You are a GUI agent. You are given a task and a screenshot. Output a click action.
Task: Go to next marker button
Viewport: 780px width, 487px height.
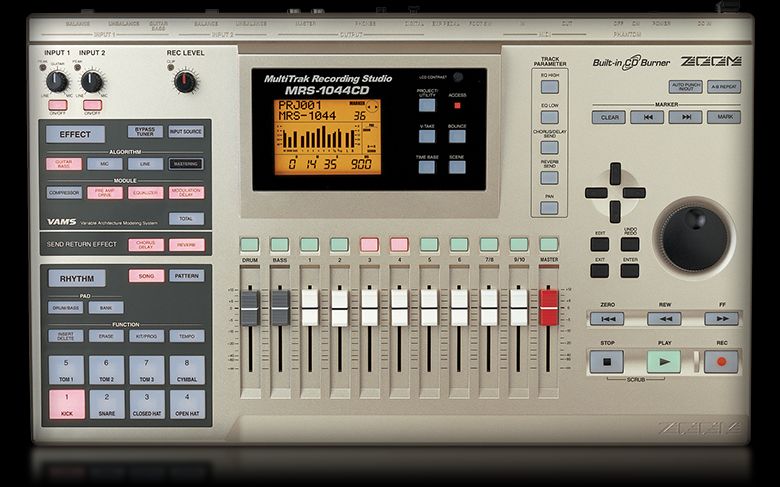[x=685, y=117]
